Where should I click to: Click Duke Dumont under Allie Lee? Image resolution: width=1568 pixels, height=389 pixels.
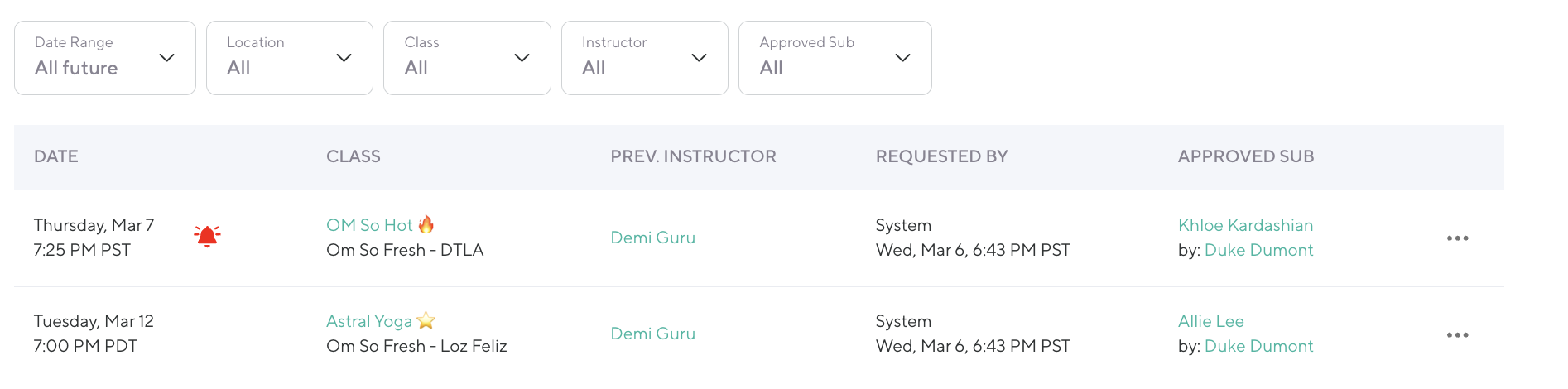point(1258,346)
